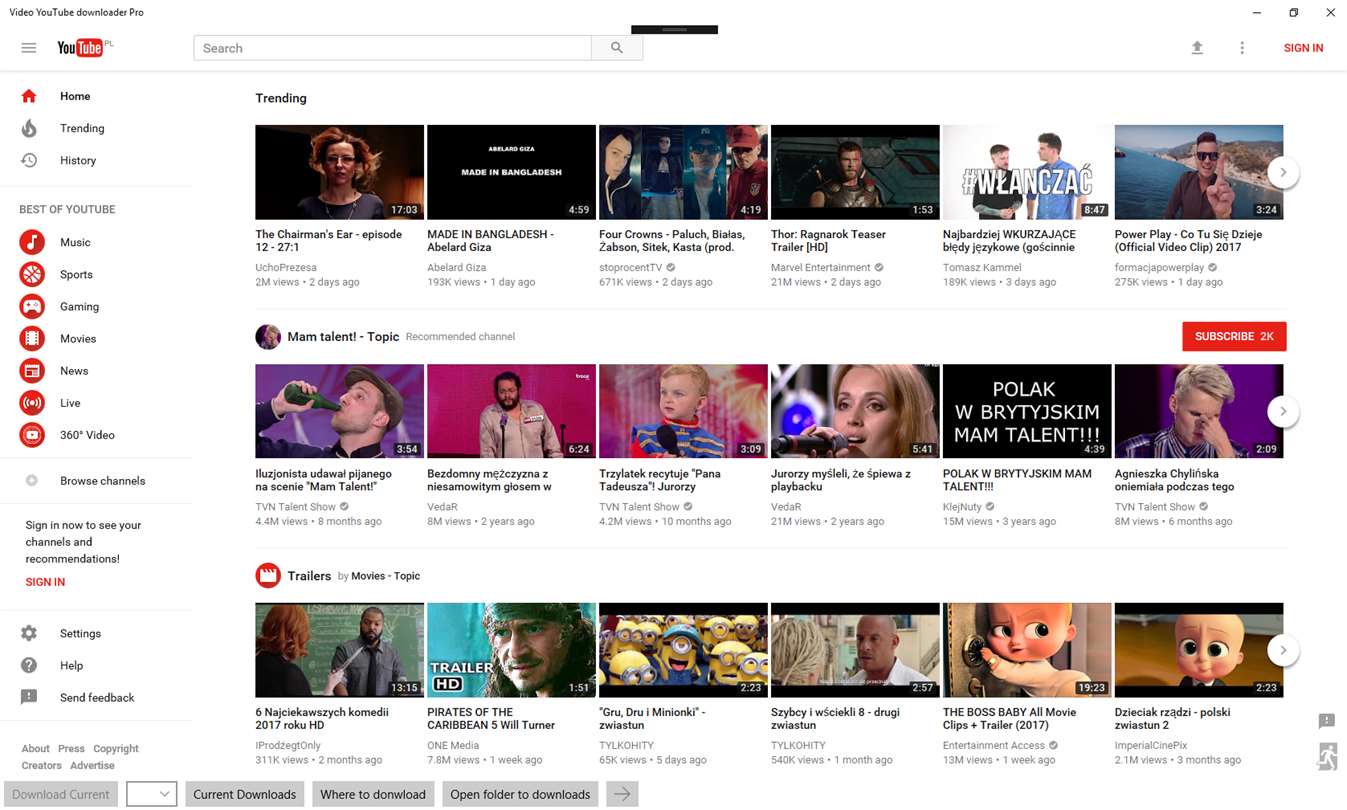Open the Advertise footer link
The image size is (1347, 810).
[x=92, y=765]
